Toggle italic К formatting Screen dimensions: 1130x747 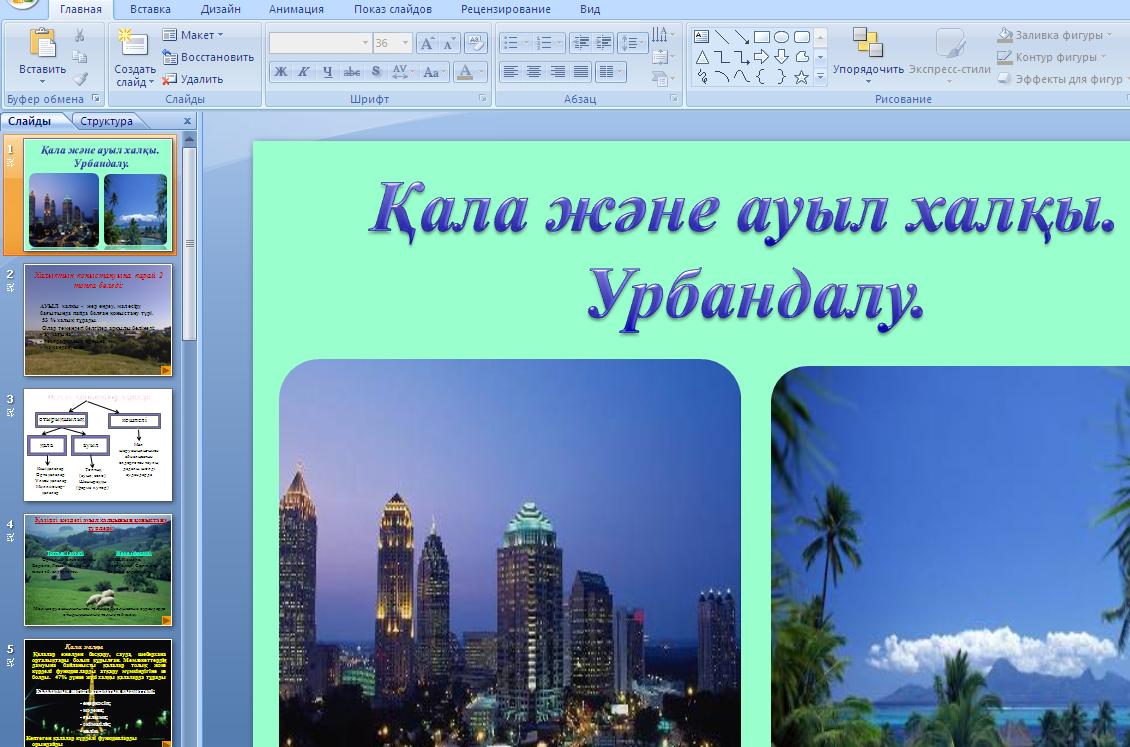pyautogui.click(x=304, y=71)
